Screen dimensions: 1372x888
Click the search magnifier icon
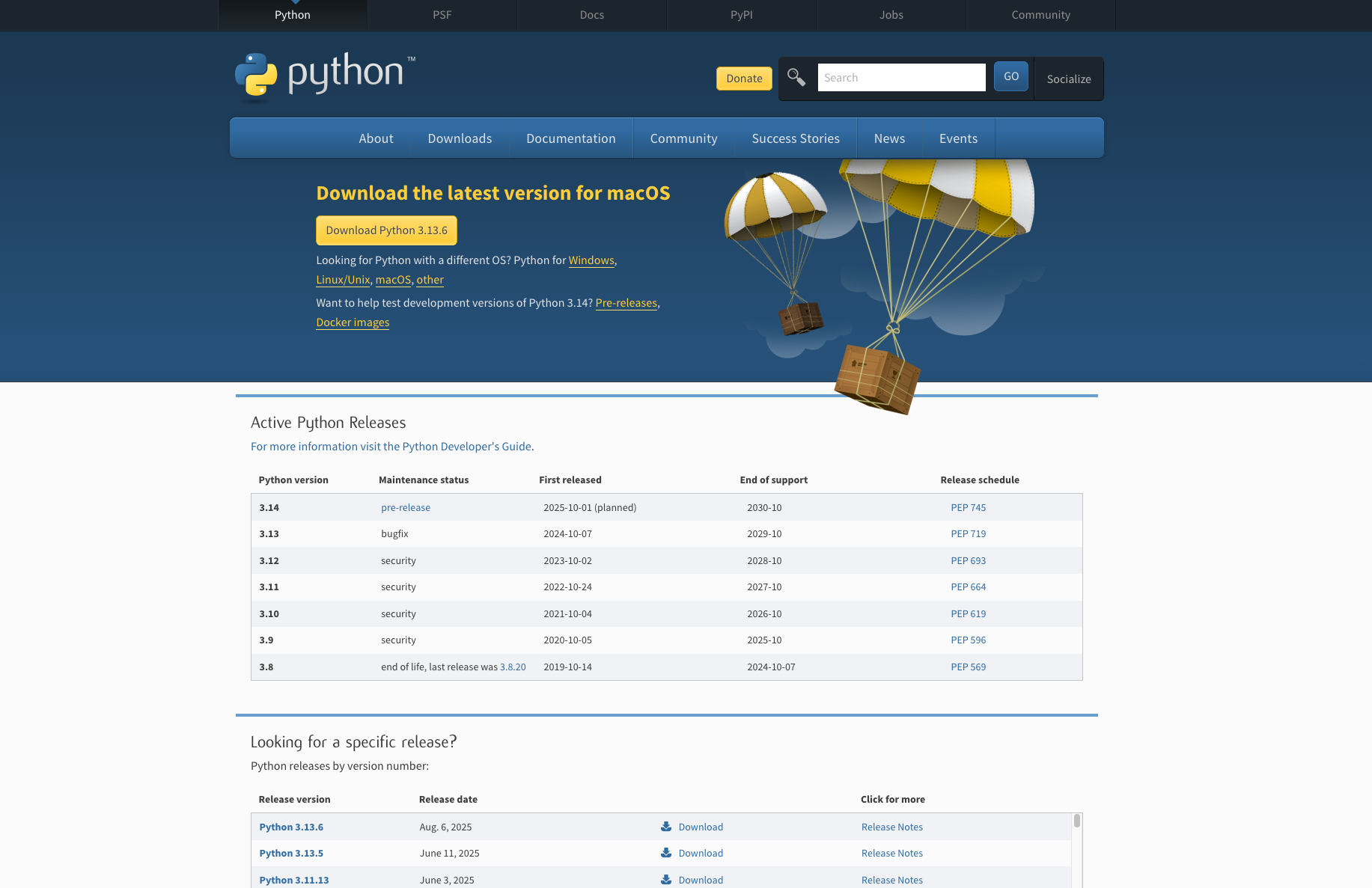796,77
